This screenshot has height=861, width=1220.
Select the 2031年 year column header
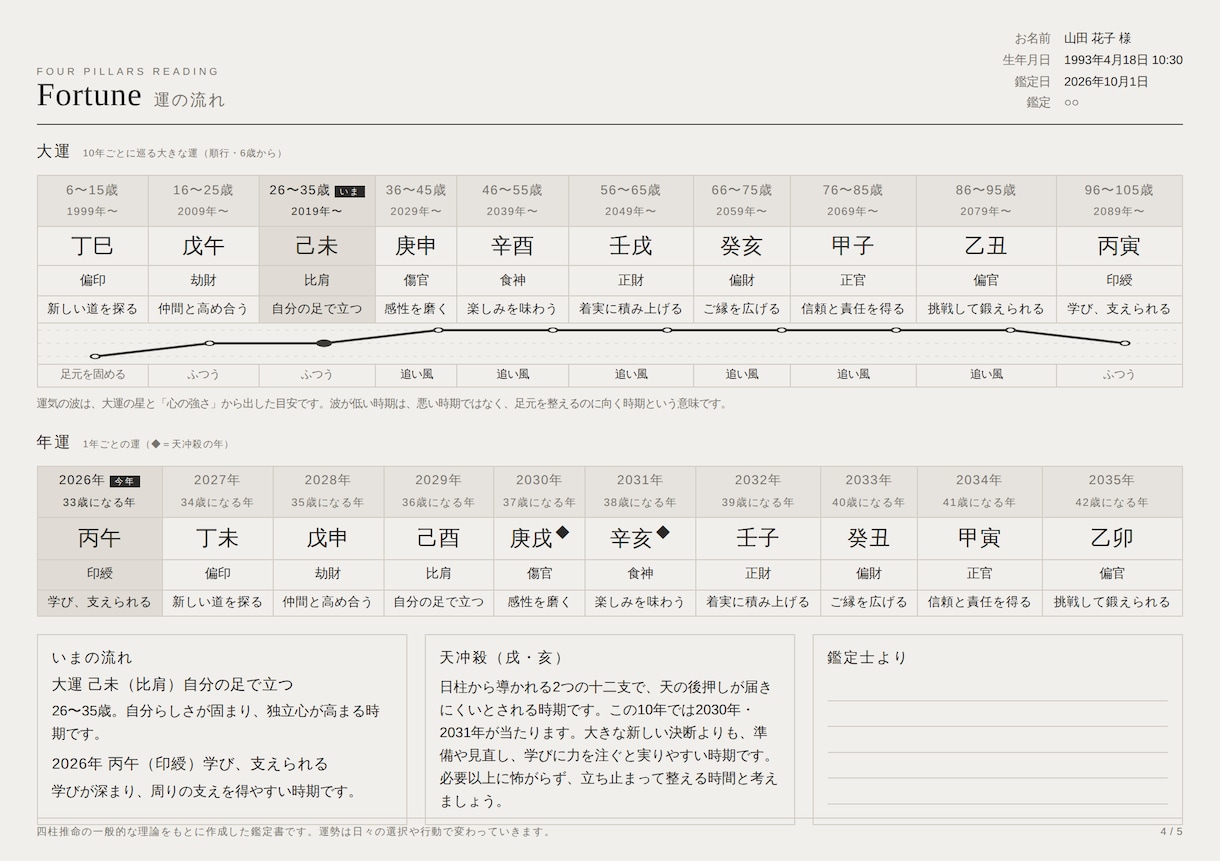640,491
